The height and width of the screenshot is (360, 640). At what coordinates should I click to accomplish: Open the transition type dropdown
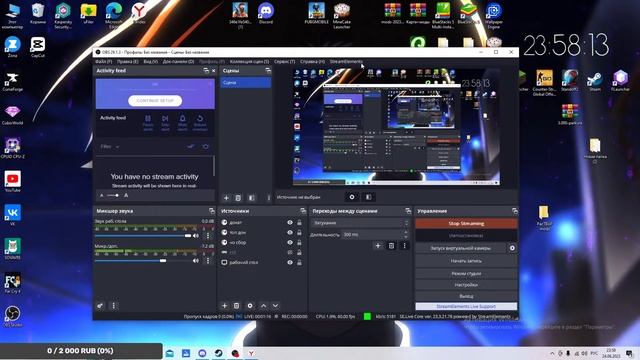360,223
